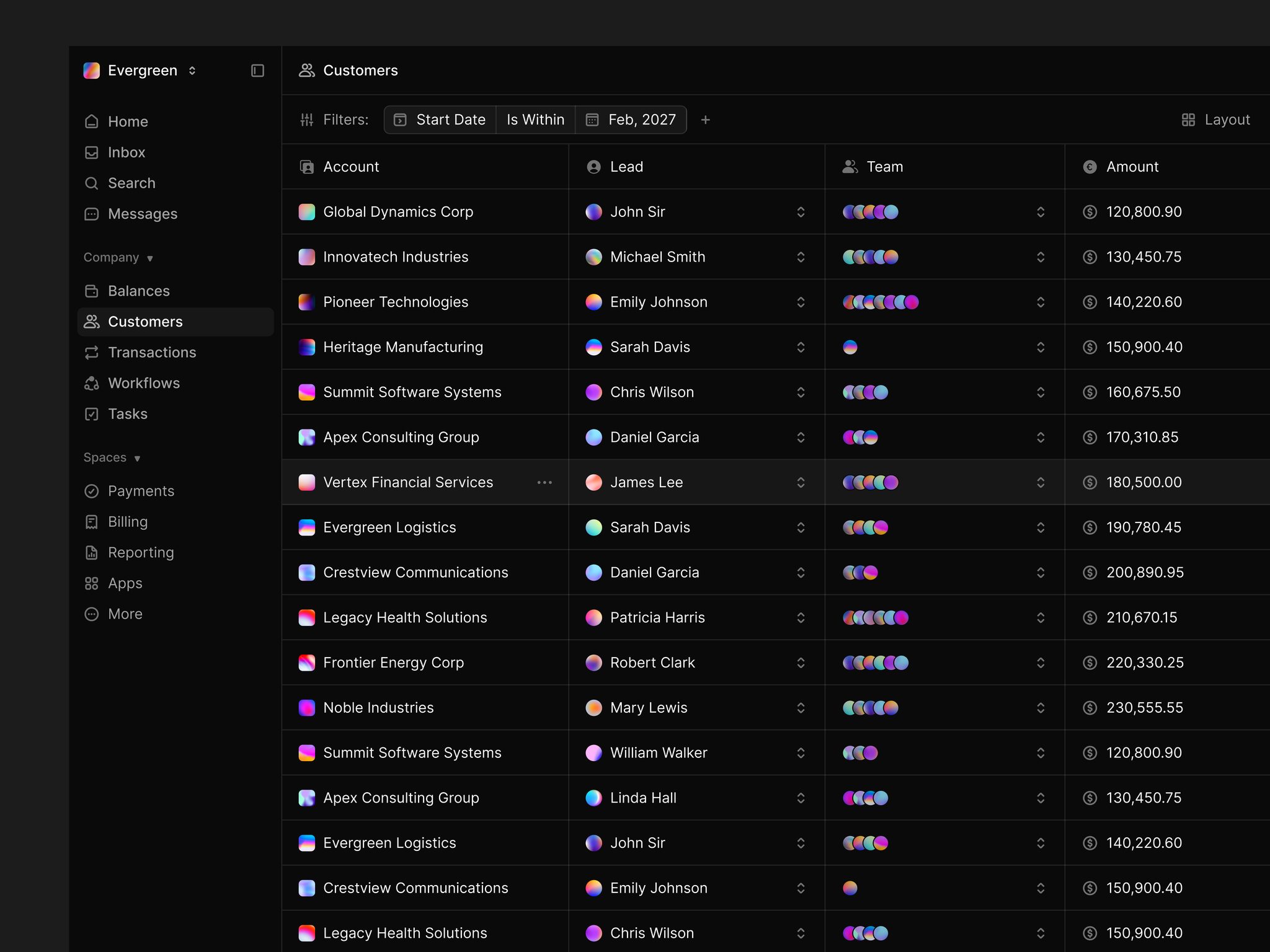Click Robert Clark avatar
This screenshot has height=952, width=1270.
593,663
